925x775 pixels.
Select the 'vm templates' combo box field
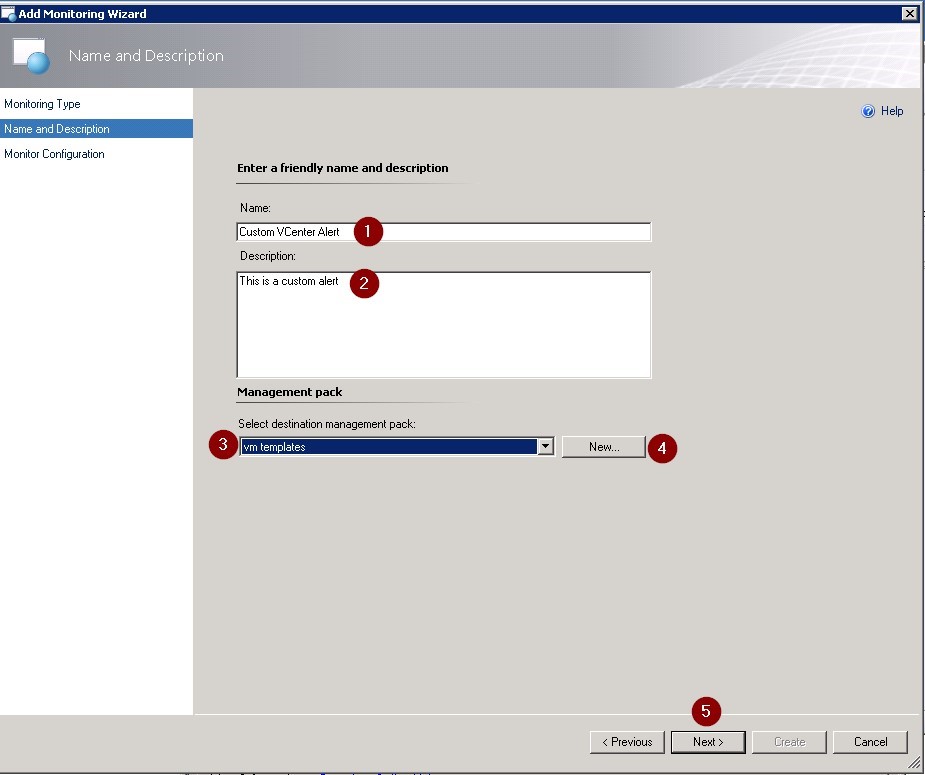point(389,447)
